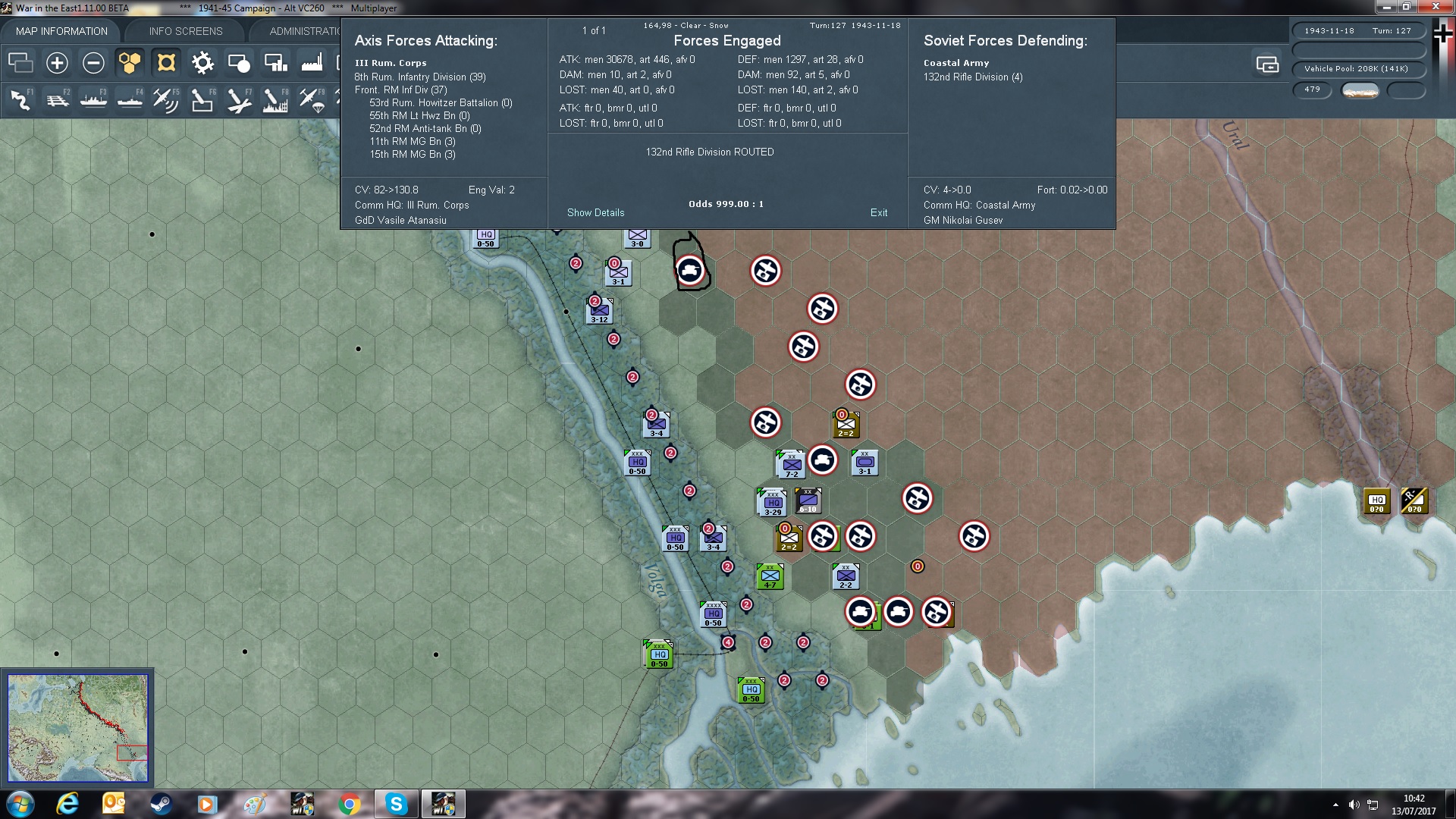Image resolution: width=1456 pixels, height=819 pixels.
Task: Zoom out the map with minus icon
Action: [x=93, y=62]
